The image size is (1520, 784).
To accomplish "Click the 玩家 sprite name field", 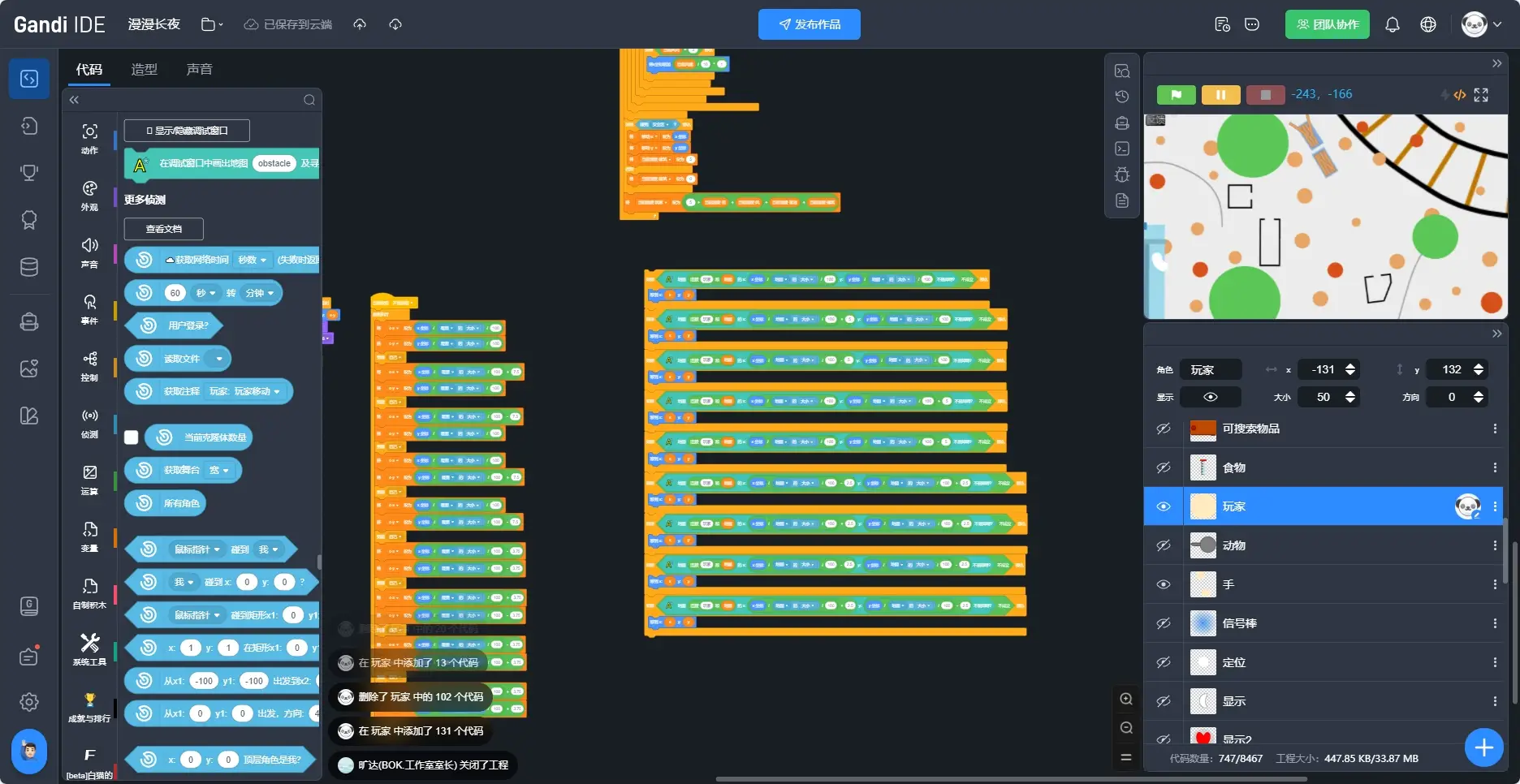I will [1211, 369].
